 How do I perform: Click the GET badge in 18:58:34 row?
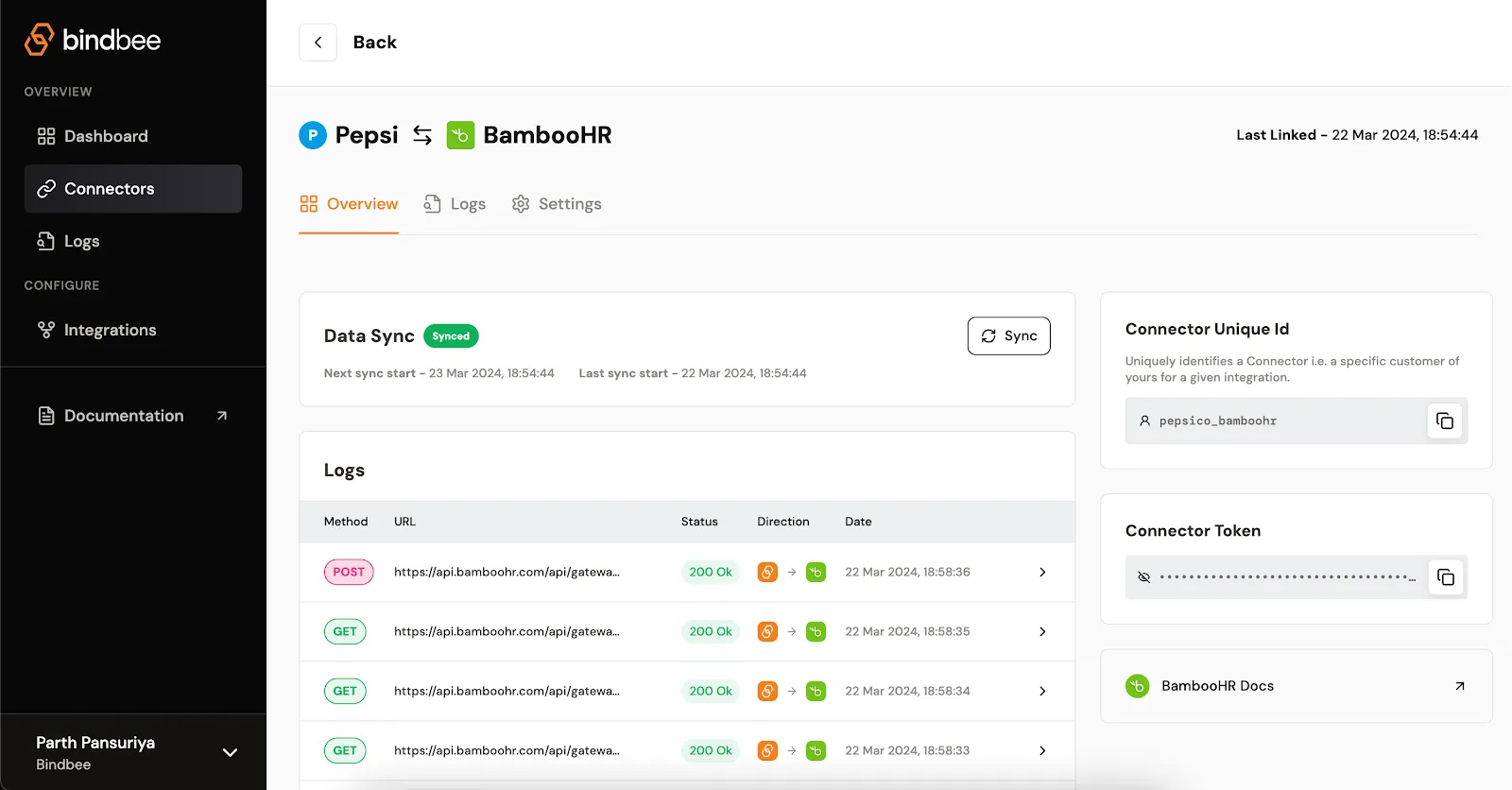(x=345, y=691)
